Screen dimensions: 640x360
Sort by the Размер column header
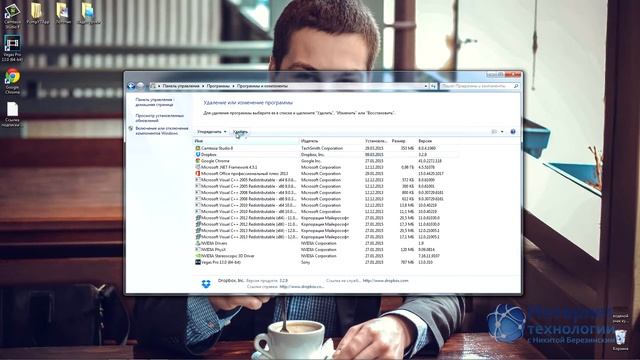[403, 141]
